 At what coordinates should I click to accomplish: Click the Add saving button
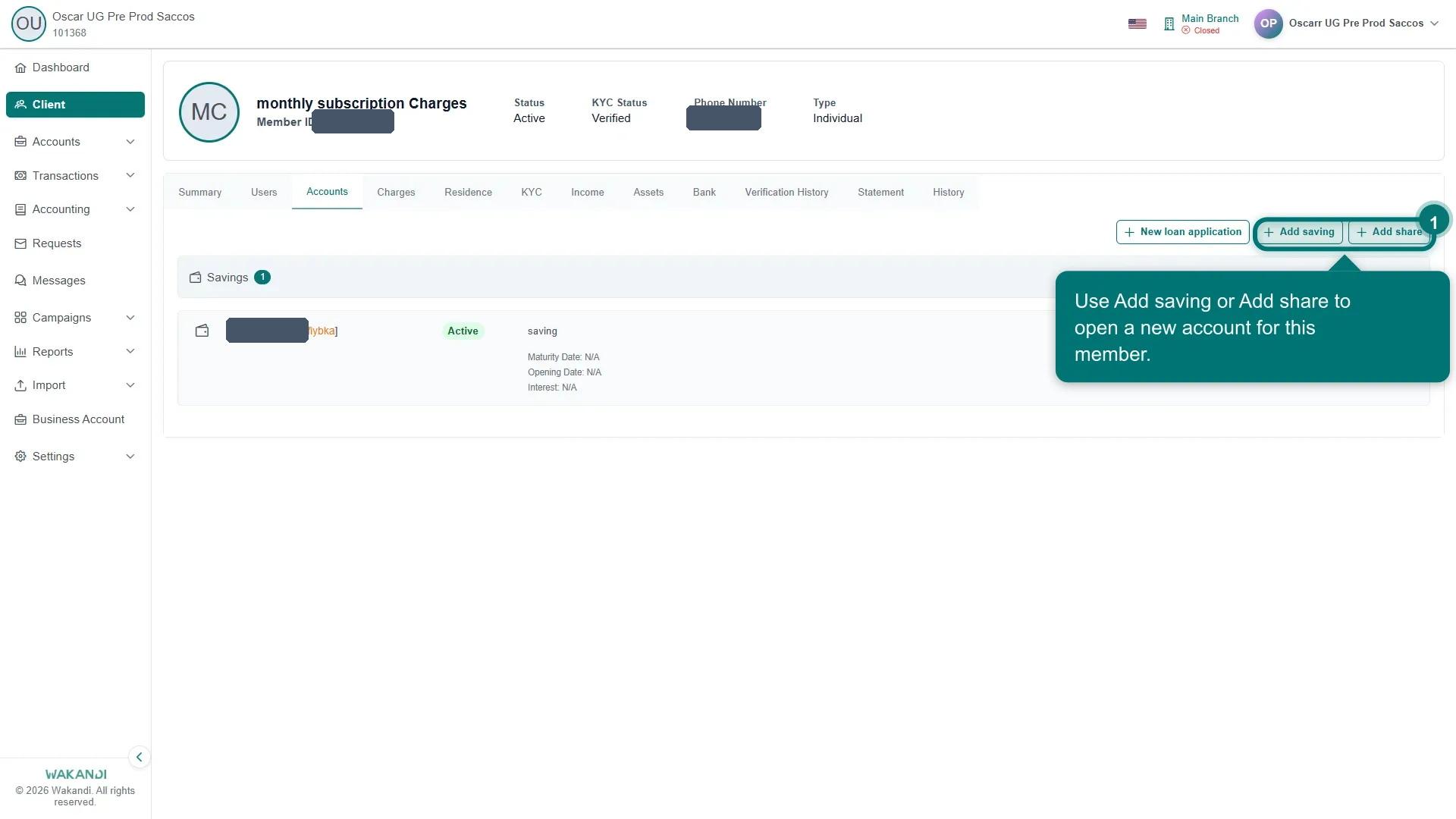tap(1299, 232)
